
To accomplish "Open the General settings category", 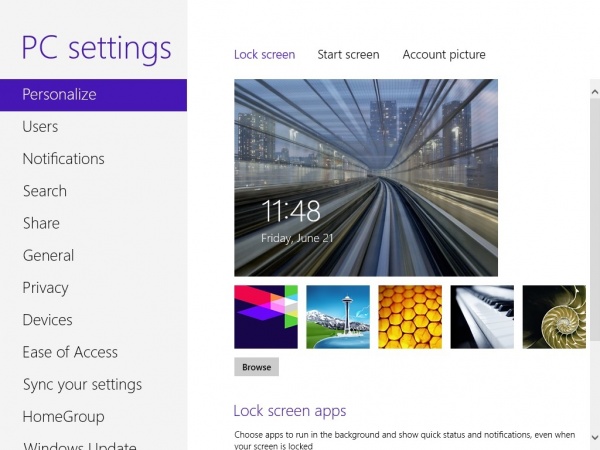I will pos(48,255).
